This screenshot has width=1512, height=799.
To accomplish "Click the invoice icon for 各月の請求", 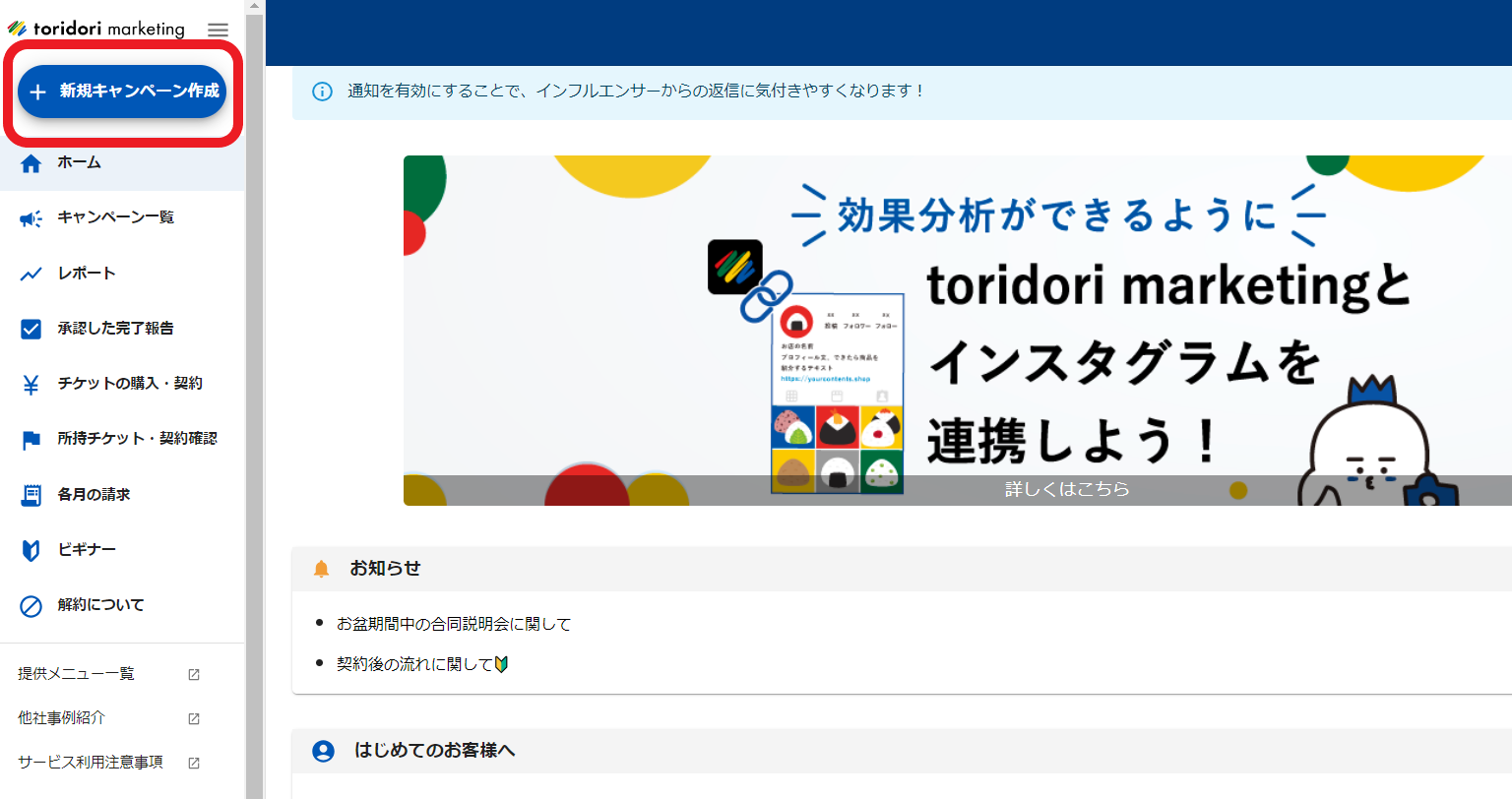I will (x=31, y=495).
